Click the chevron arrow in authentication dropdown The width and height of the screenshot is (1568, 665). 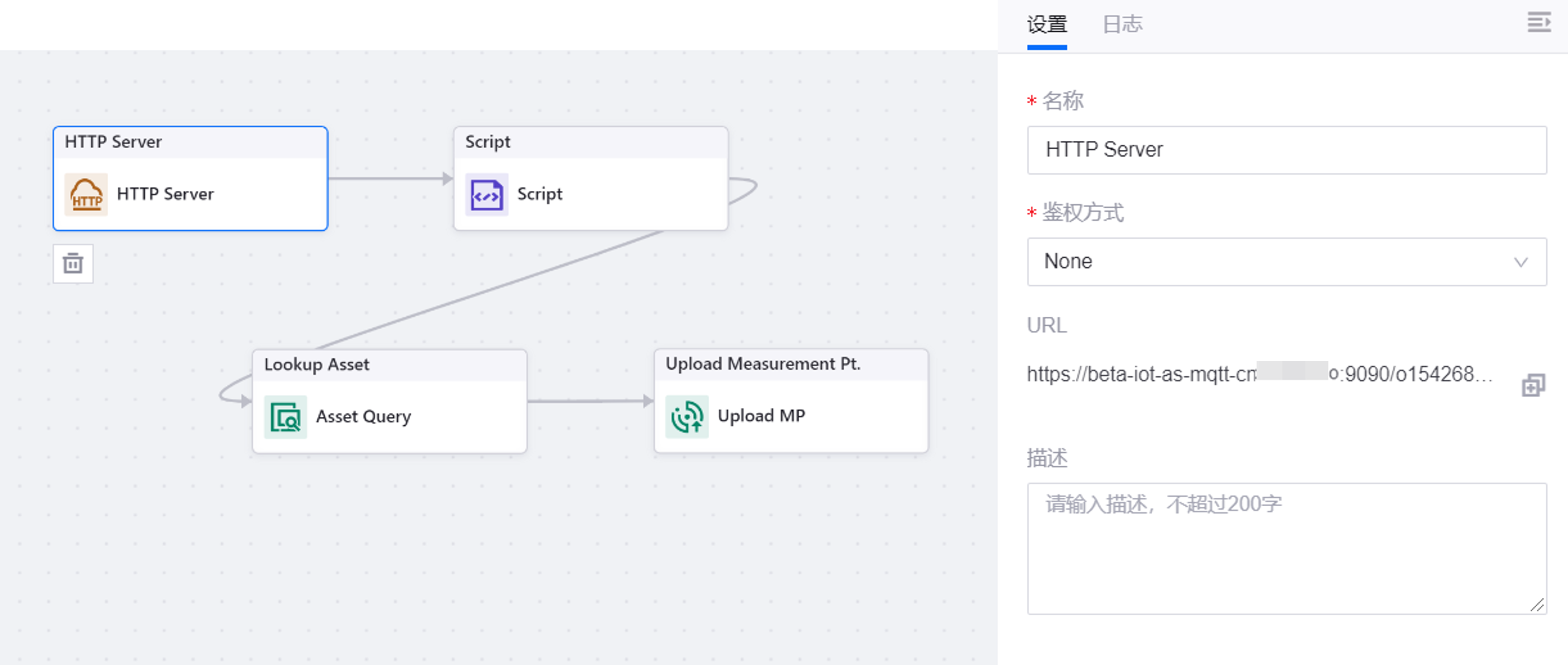[x=1521, y=262]
